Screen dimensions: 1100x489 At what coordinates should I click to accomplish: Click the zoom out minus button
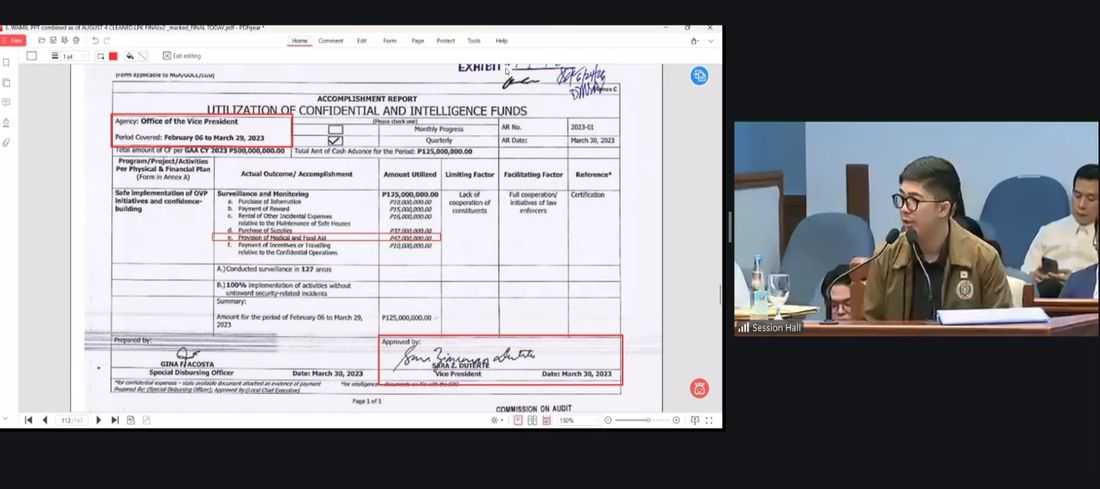pos(608,420)
